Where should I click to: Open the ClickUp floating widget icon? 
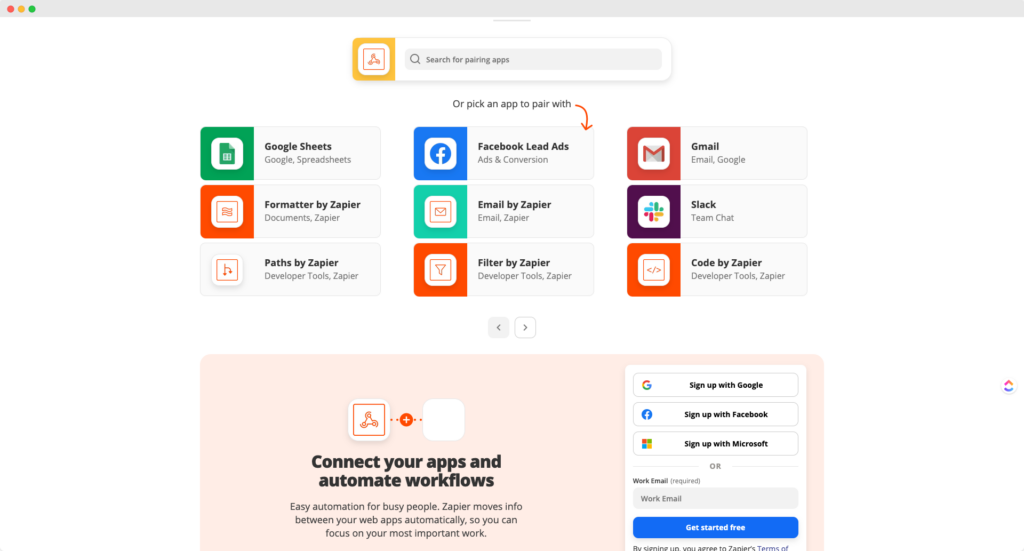tap(1008, 386)
